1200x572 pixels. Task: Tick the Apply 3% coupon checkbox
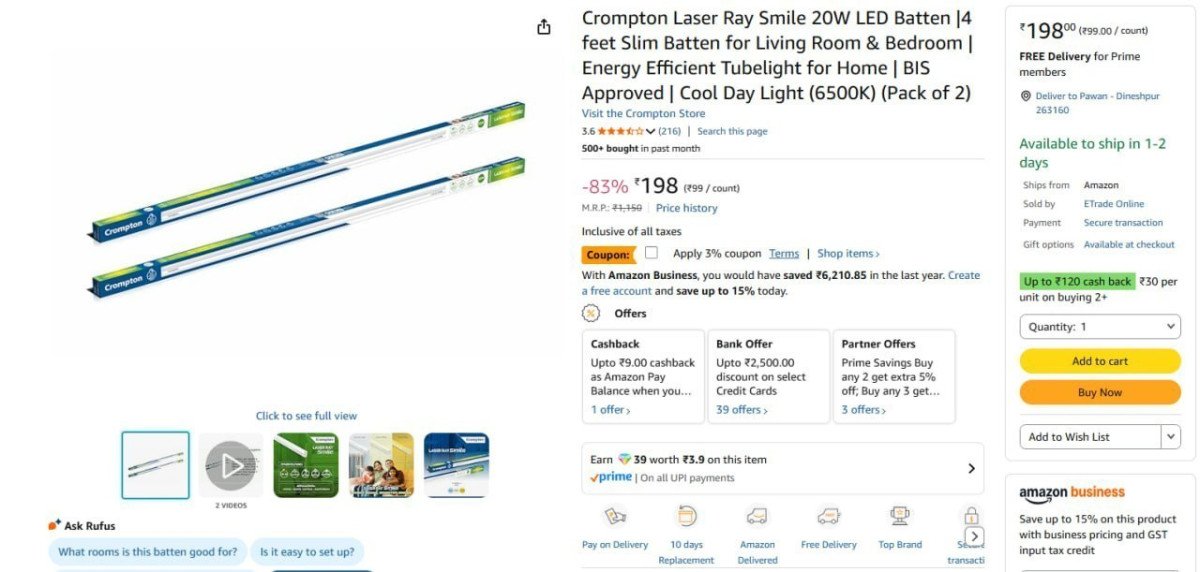651,253
